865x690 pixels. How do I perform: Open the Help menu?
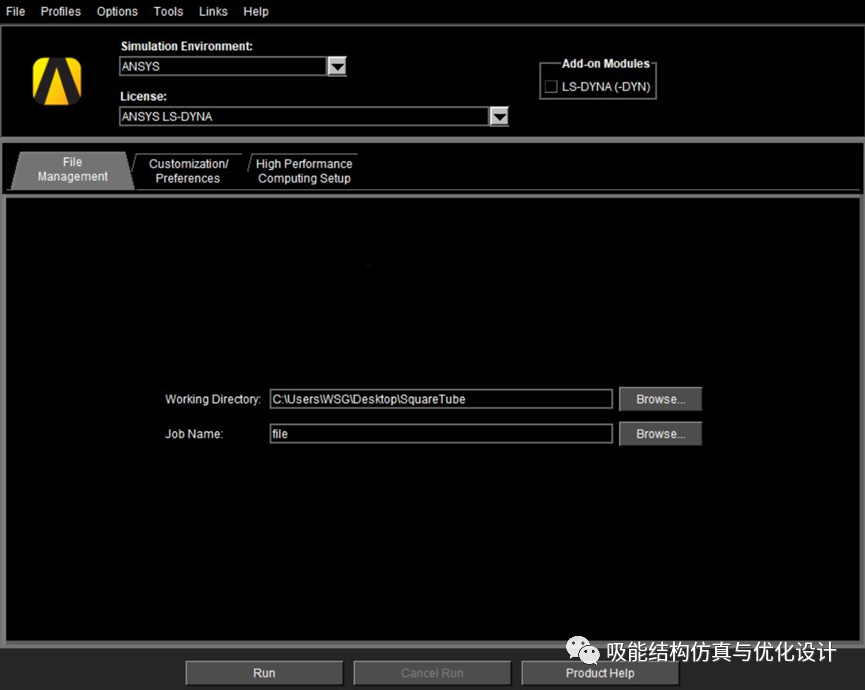tap(255, 11)
